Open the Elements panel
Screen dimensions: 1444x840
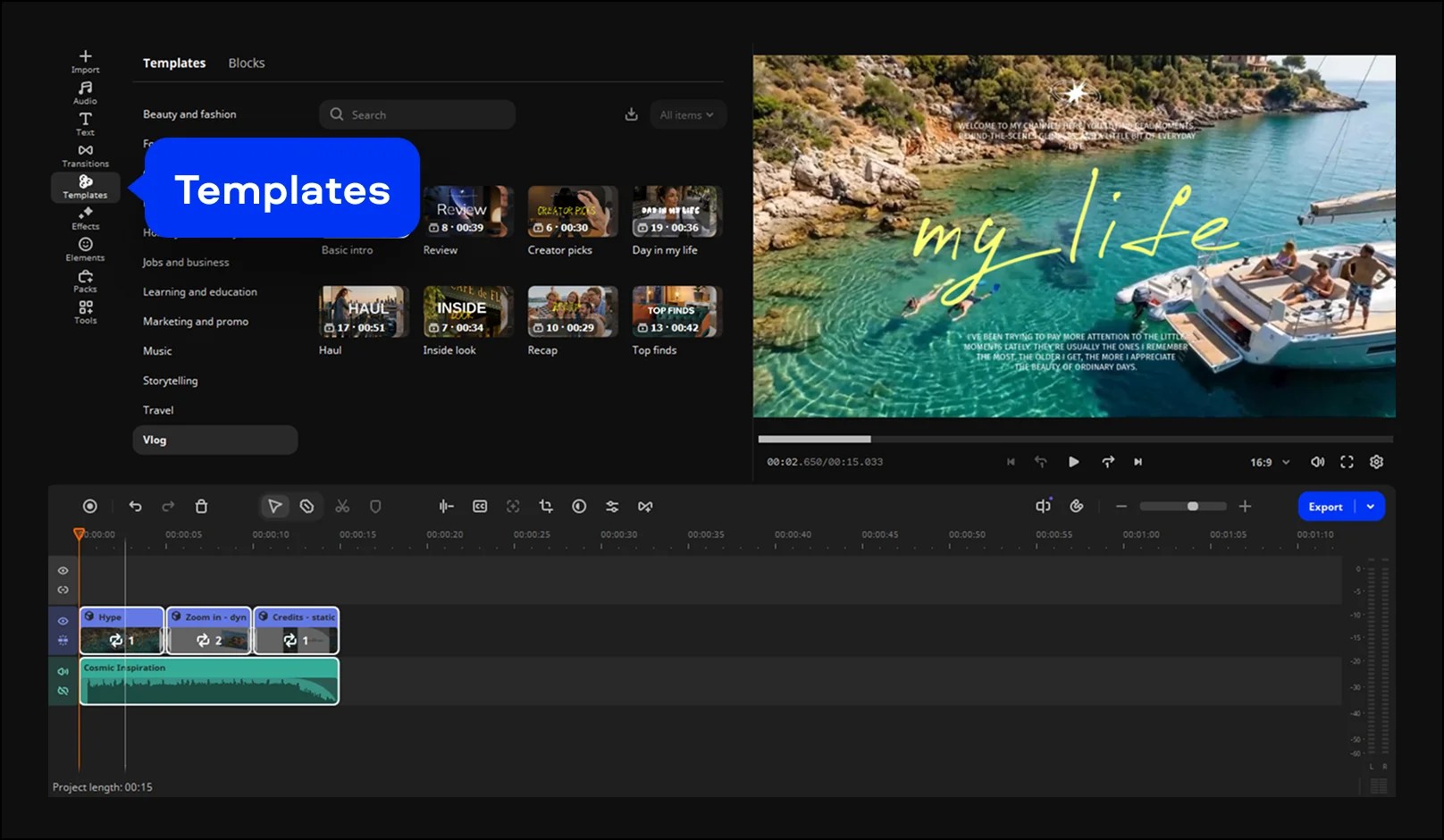point(85,249)
